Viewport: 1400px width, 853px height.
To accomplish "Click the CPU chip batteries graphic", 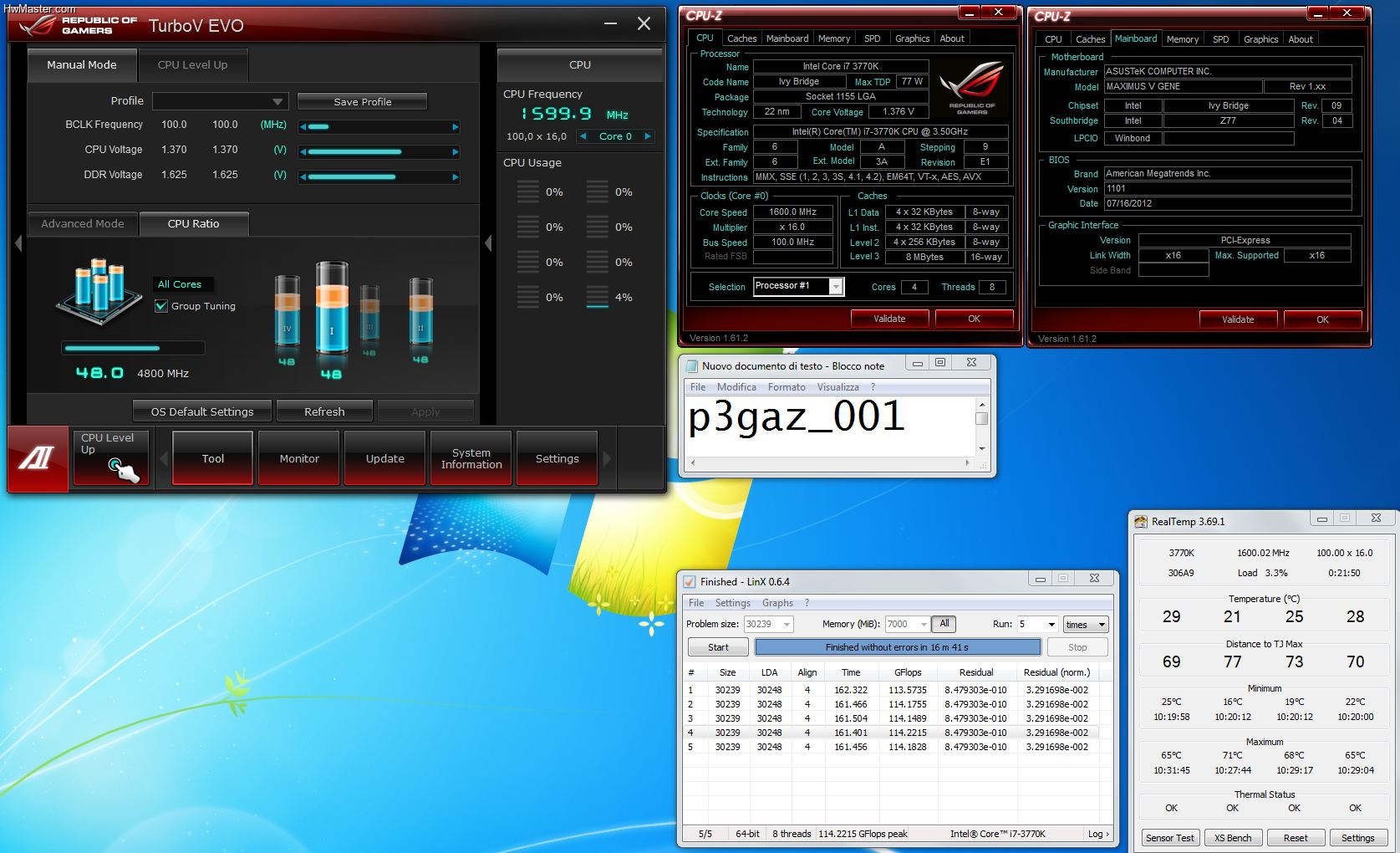I will pos(100,291).
